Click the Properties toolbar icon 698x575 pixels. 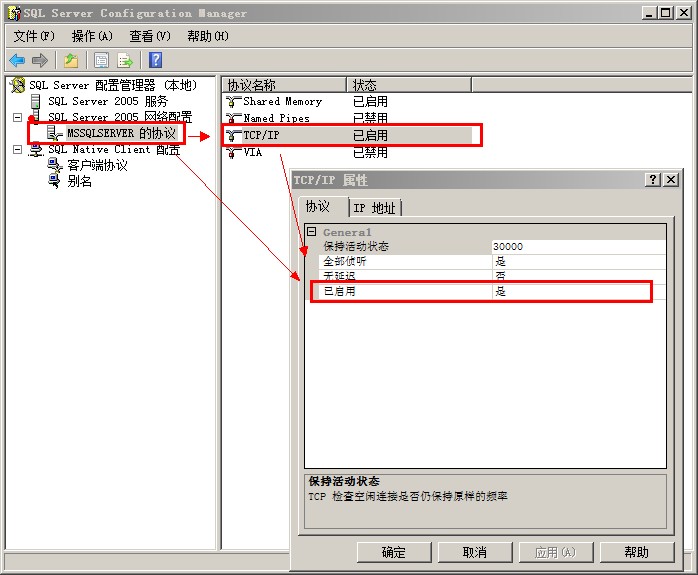tap(101, 60)
